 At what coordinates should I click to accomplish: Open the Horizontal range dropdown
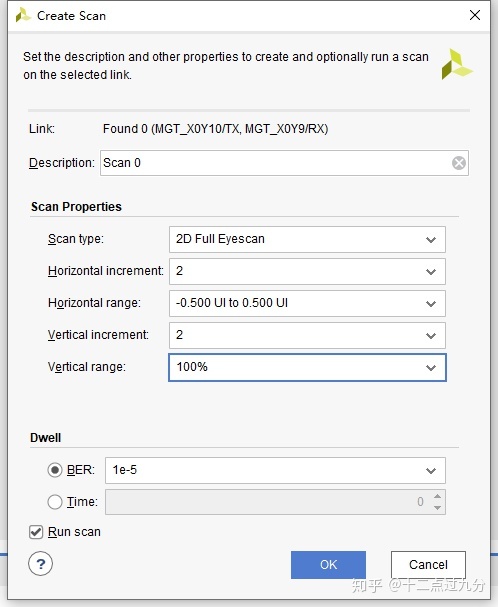(307, 303)
